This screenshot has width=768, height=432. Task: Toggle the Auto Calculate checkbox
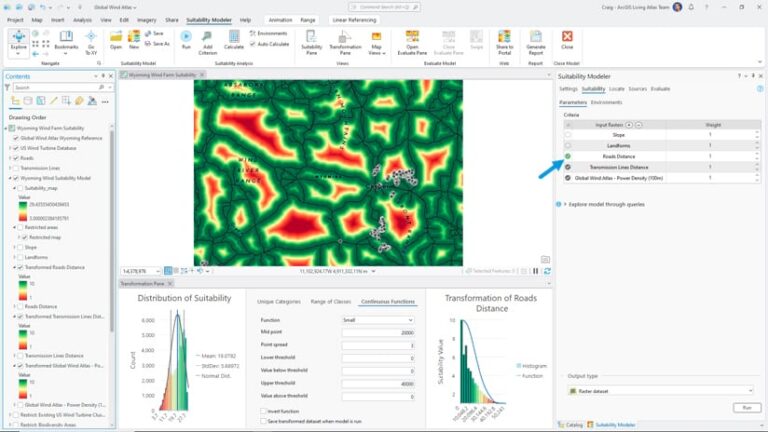[x=253, y=44]
